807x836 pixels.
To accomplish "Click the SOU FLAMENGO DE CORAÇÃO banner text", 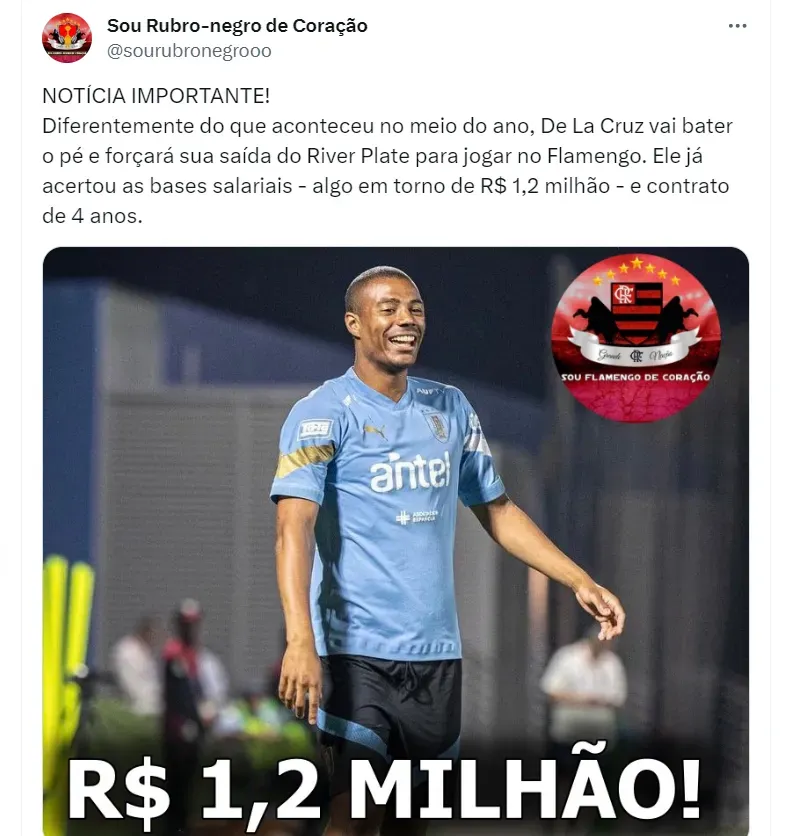I will 635,377.
